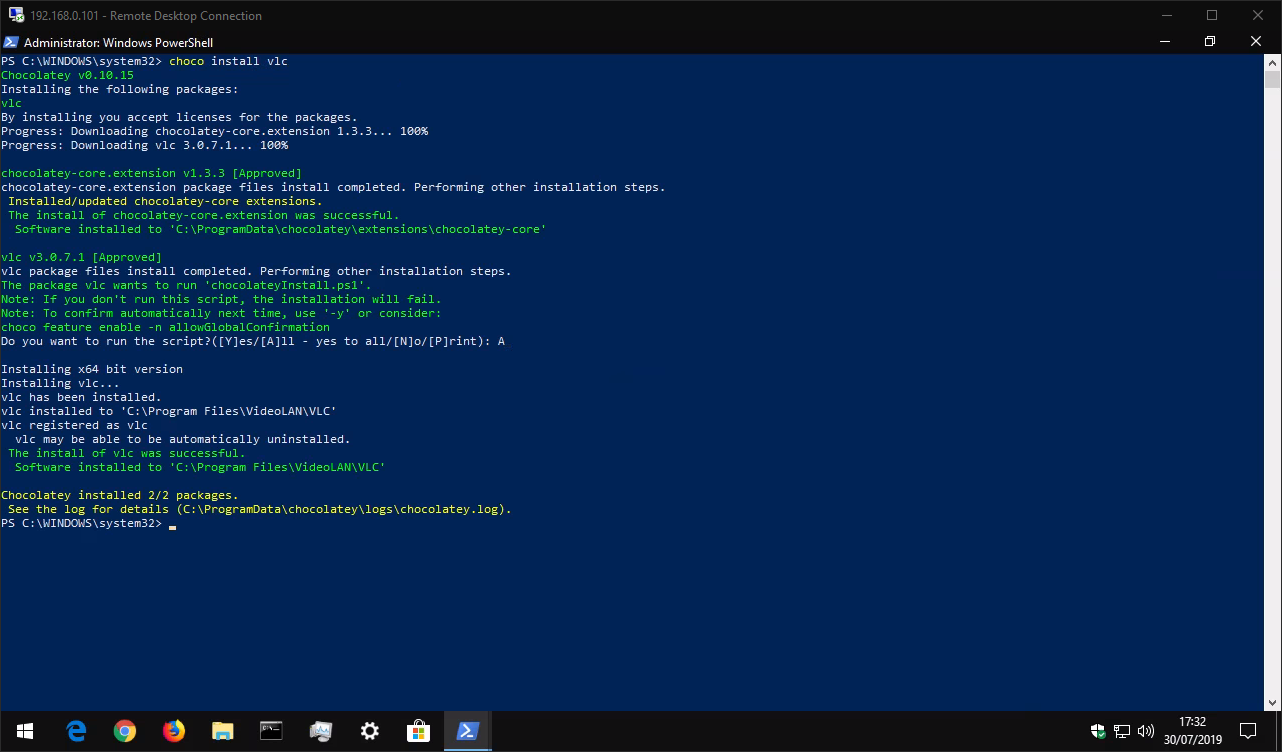This screenshot has width=1282, height=752.
Task: Minimize the Remote Desktop Connection window
Action: tap(1166, 15)
